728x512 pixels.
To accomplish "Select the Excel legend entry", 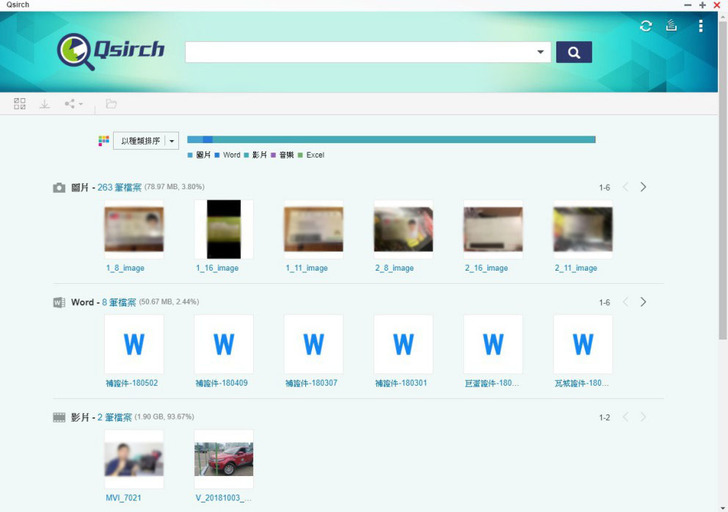I will click(x=311, y=155).
